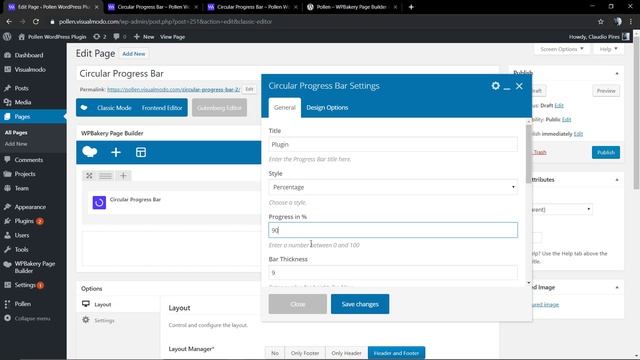Set Layout Manager to Header and Footer
Viewport: 640px width, 360px height.
(x=396, y=353)
